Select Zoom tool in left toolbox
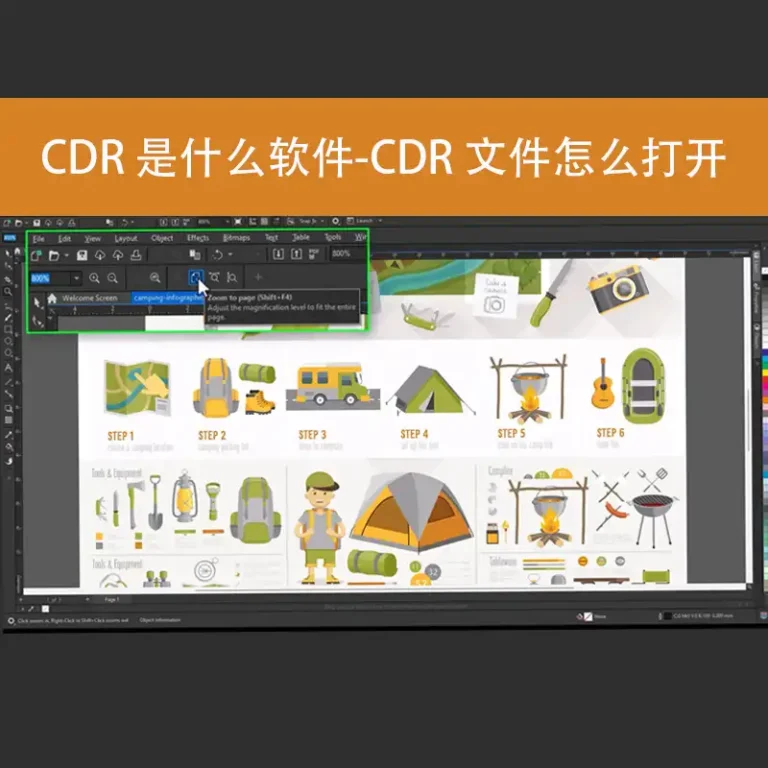768x768 pixels. 8,292
